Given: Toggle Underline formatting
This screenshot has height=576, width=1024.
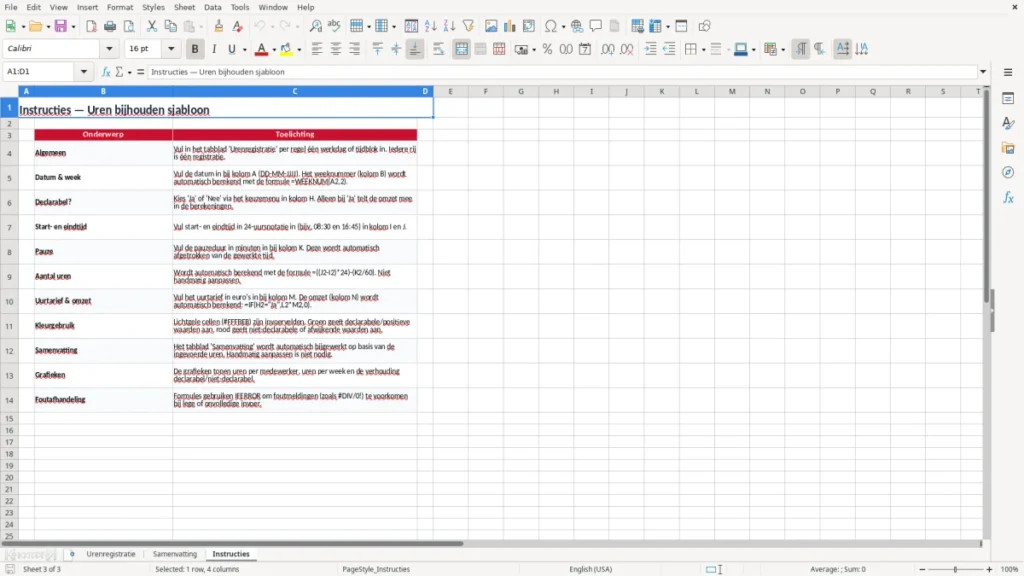Looking at the screenshot, I should pos(231,49).
